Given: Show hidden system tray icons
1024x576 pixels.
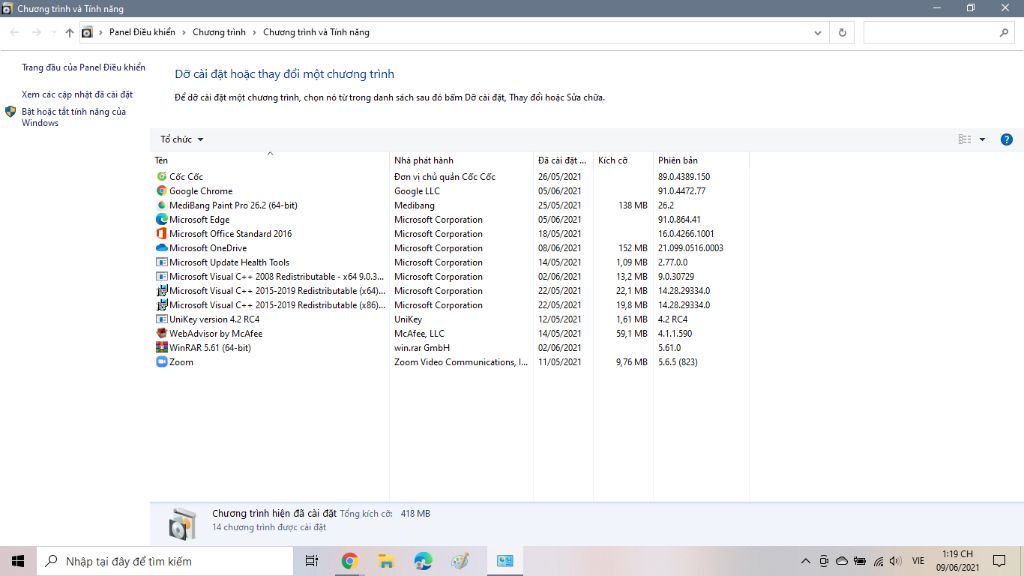Looking at the screenshot, I should [805, 561].
